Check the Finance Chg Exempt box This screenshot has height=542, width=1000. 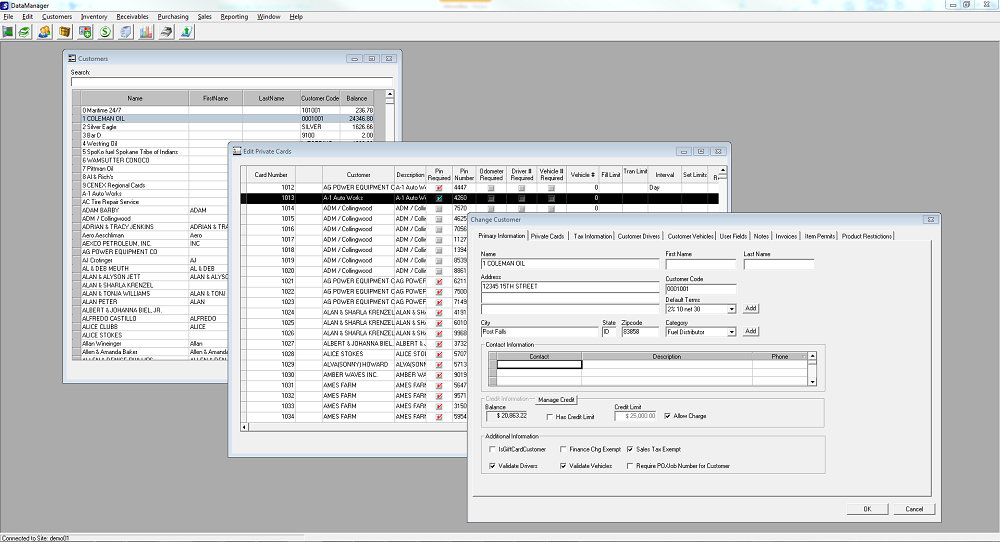[x=563, y=450]
